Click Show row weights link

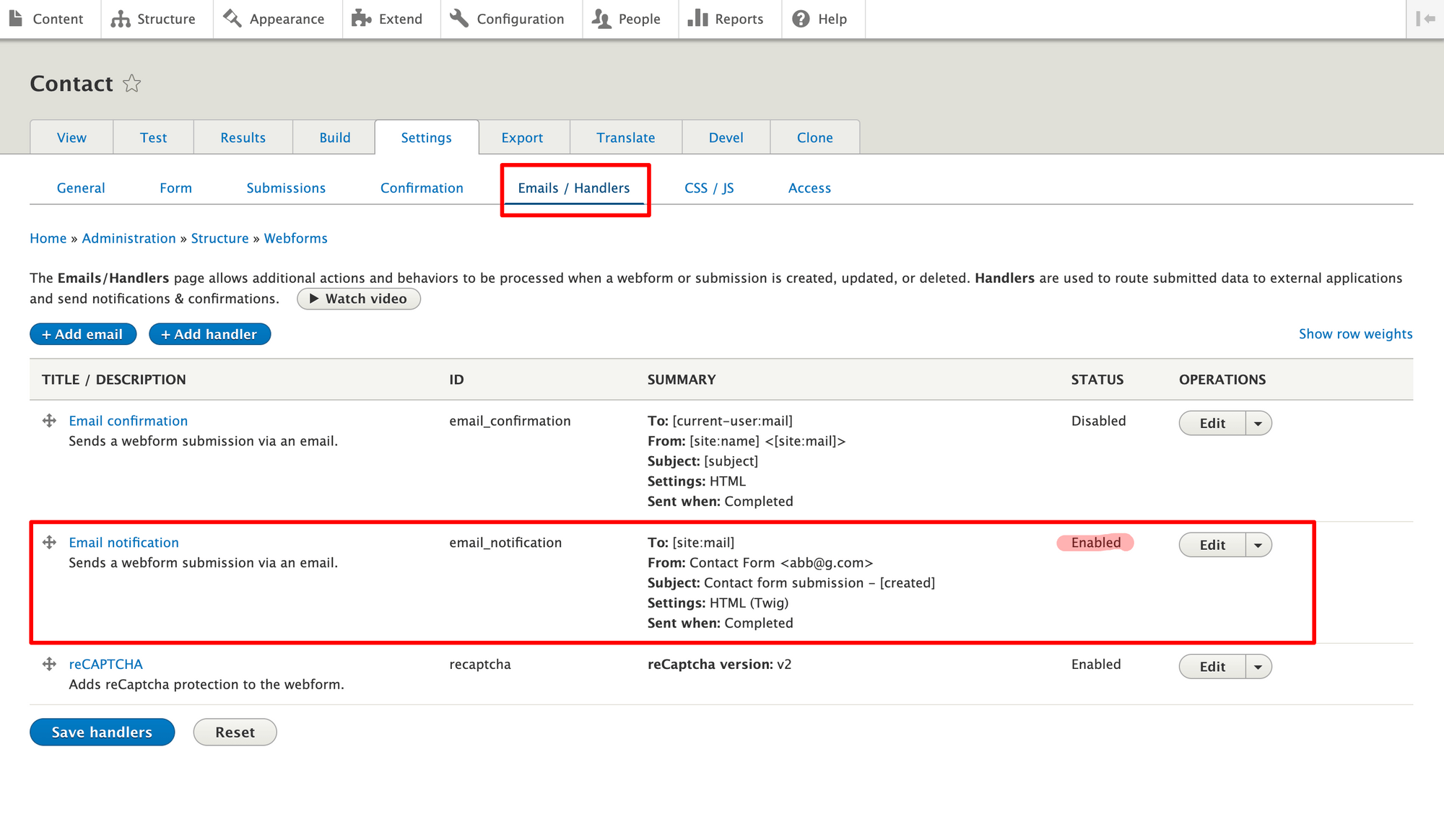coord(1355,333)
